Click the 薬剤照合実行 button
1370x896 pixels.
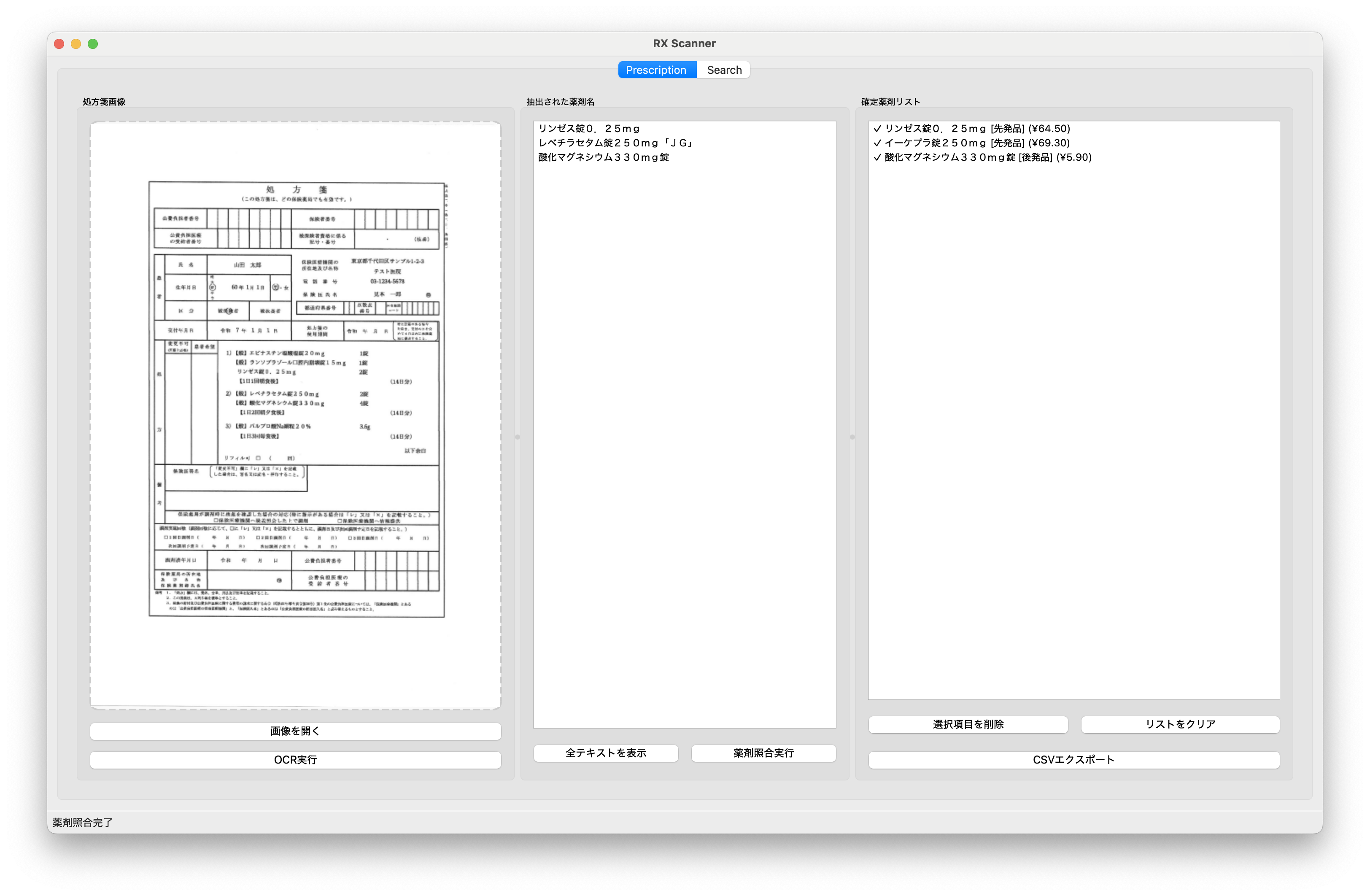coord(763,753)
